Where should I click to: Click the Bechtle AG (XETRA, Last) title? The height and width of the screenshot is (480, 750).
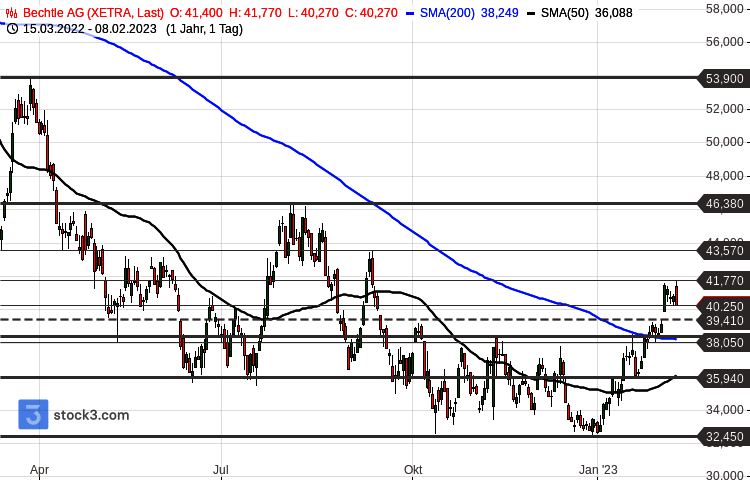pyautogui.click(x=93, y=13)
